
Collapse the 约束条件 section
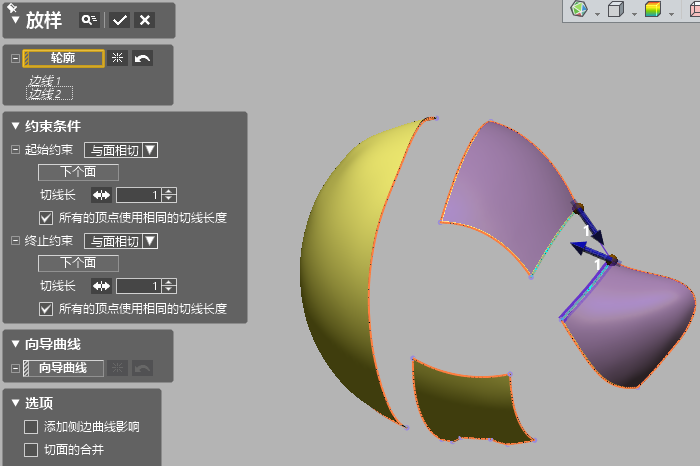(16, 126)
